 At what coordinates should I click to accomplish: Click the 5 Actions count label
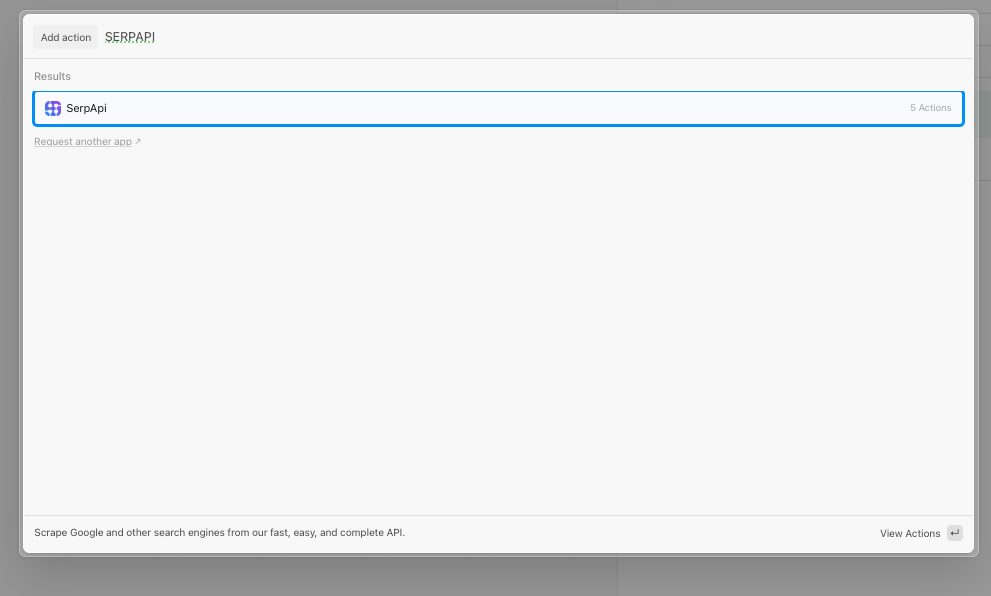click(930, 108)
